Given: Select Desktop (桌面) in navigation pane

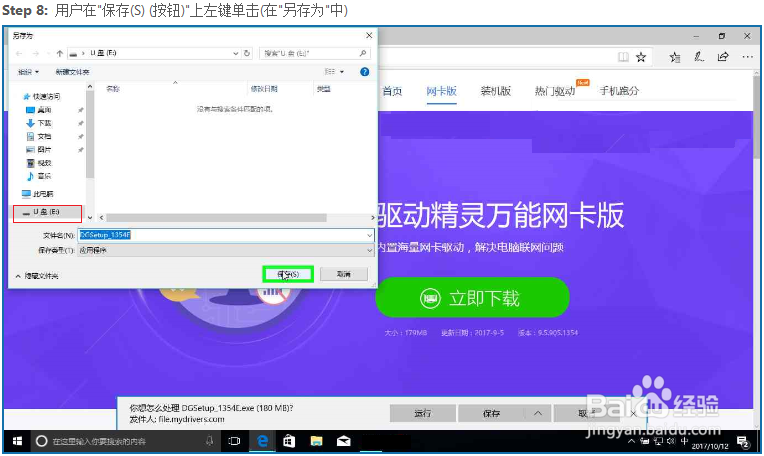Looking at the screenshot, I should [x=39, y=110].
